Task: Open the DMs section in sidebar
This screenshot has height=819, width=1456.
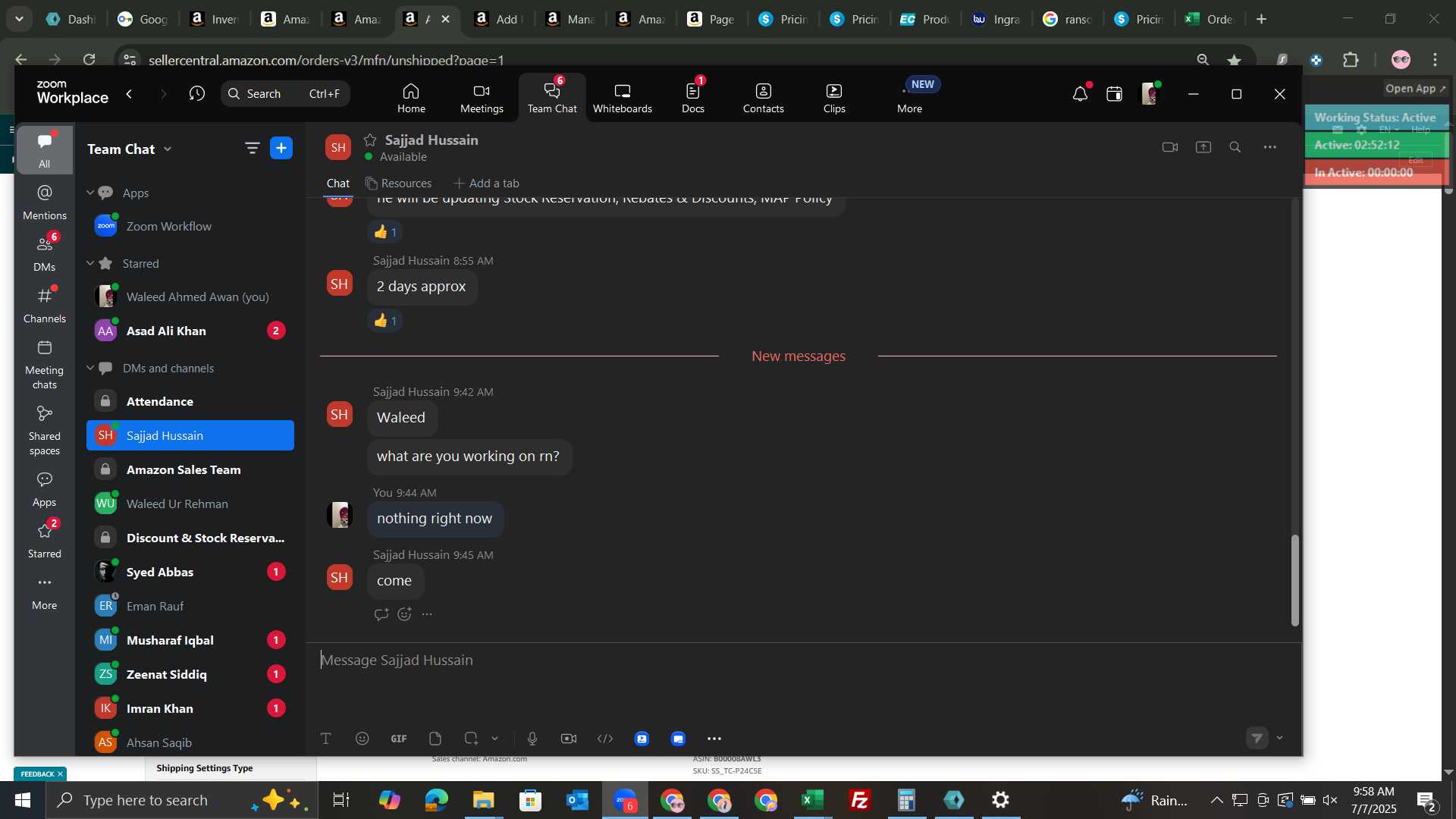Action: (45, 254)
